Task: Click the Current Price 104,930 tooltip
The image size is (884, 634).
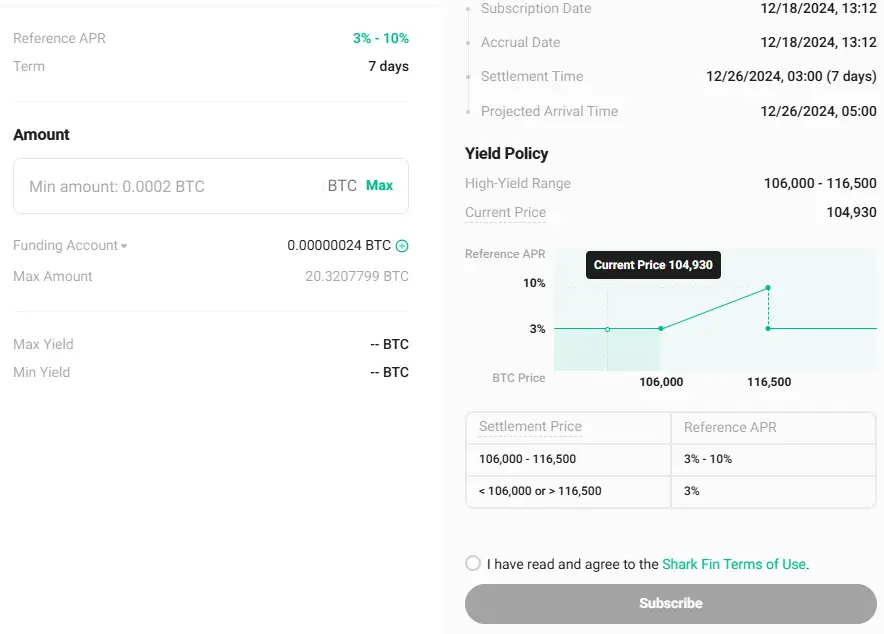Action: [653, 265]
